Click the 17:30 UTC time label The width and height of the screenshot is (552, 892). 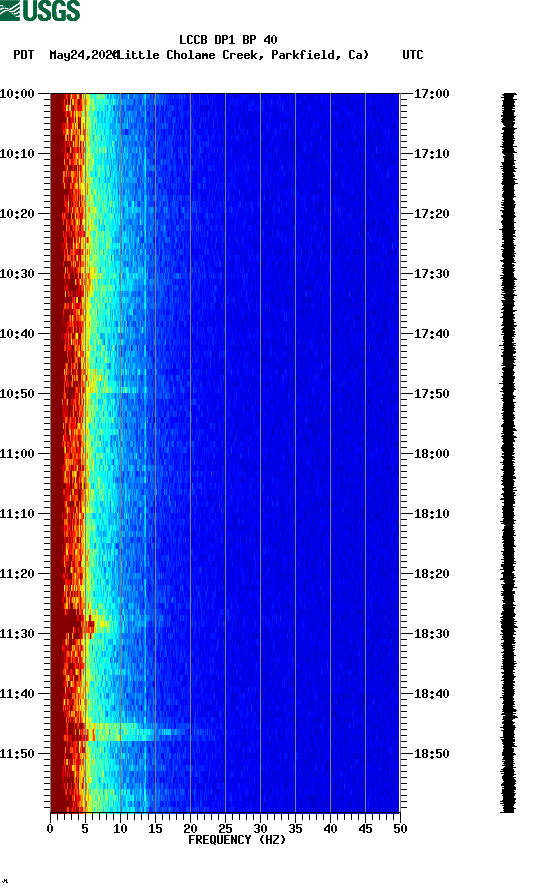[431, 274]
